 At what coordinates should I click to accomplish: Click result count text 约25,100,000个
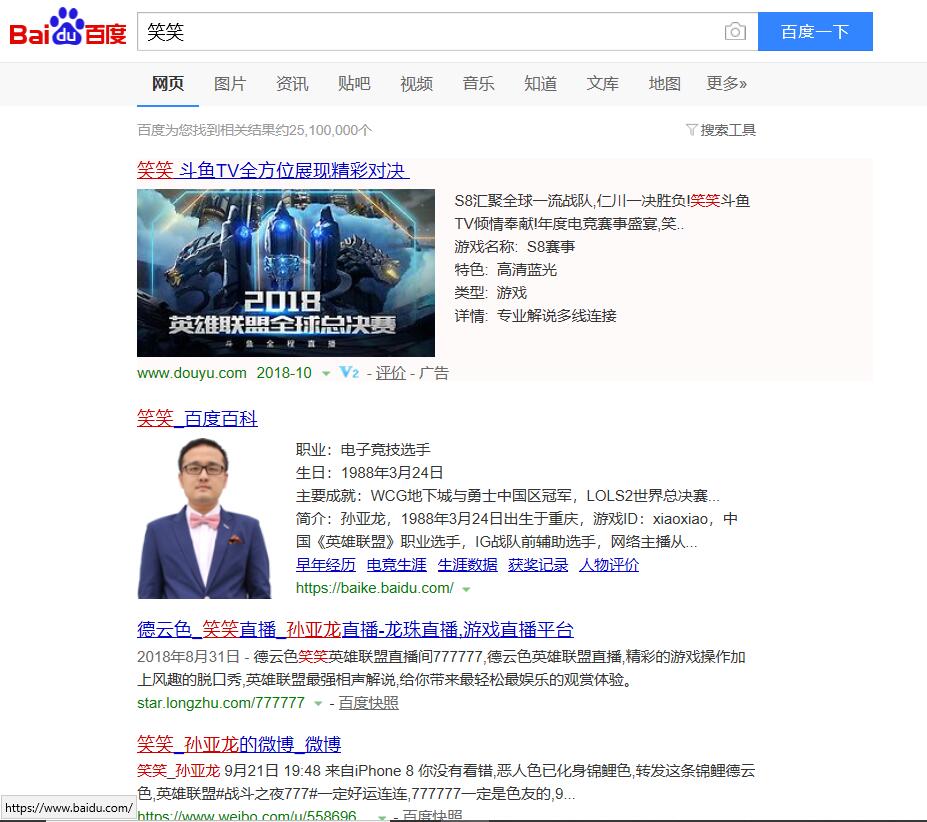[x=324, y=130]
